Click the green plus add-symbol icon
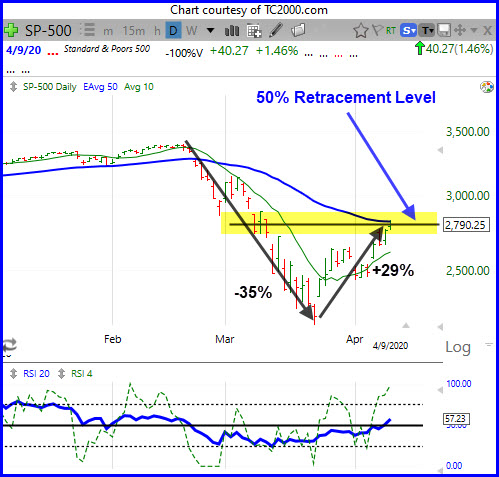The width and height of the screenshot is (499, 477). tap(11, 31)
